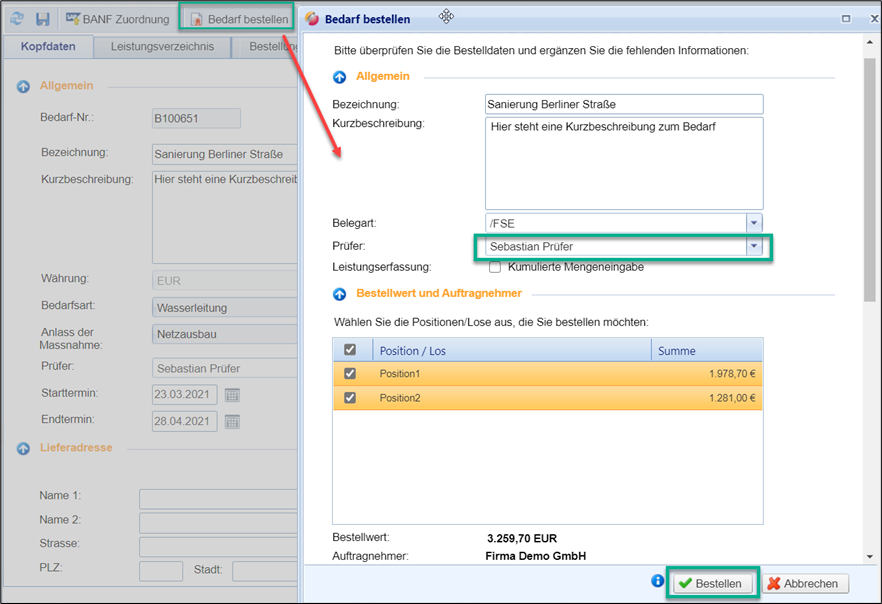The width and height of the screenshot is (882, 604).
Task: Open the Prüfer dropdown in the dialog
Action: click(x=754, y=246)
